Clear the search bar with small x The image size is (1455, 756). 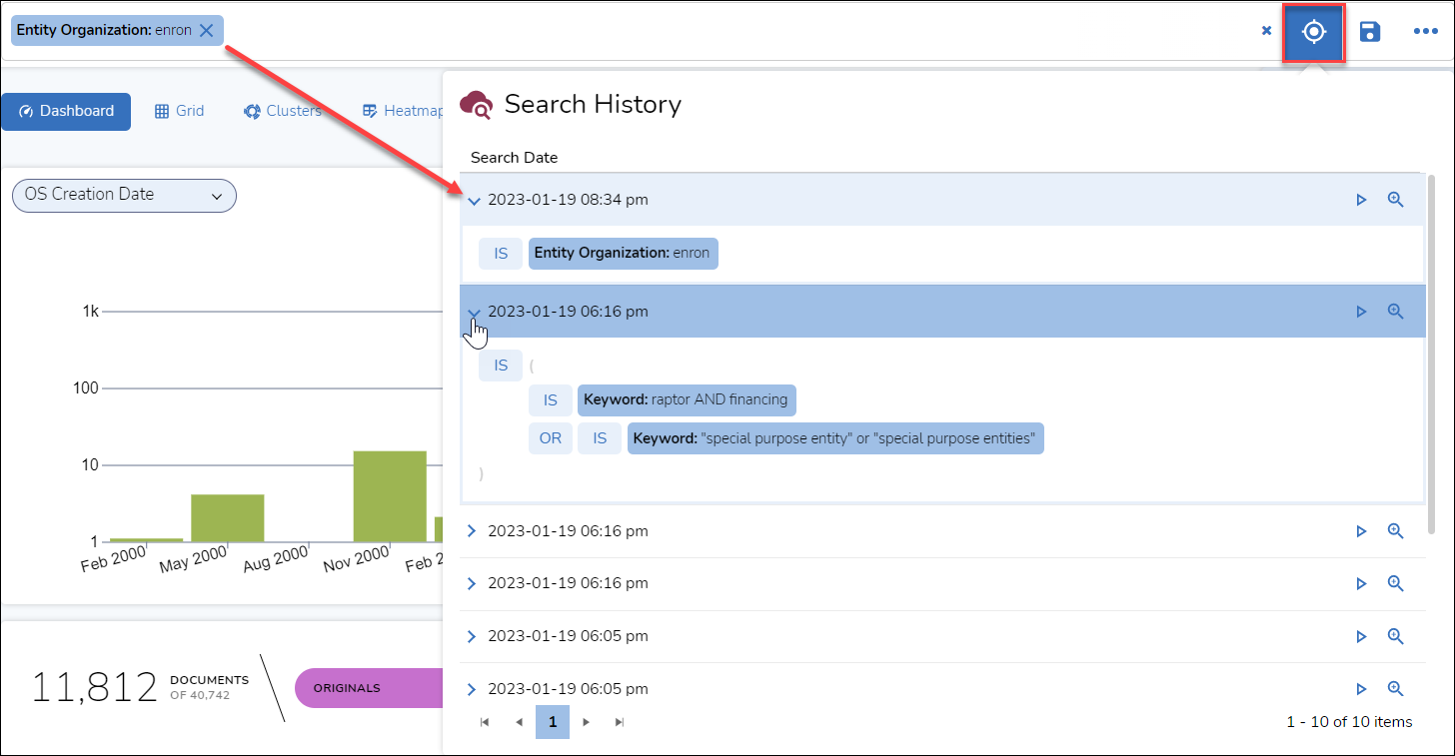point(1266,31)
